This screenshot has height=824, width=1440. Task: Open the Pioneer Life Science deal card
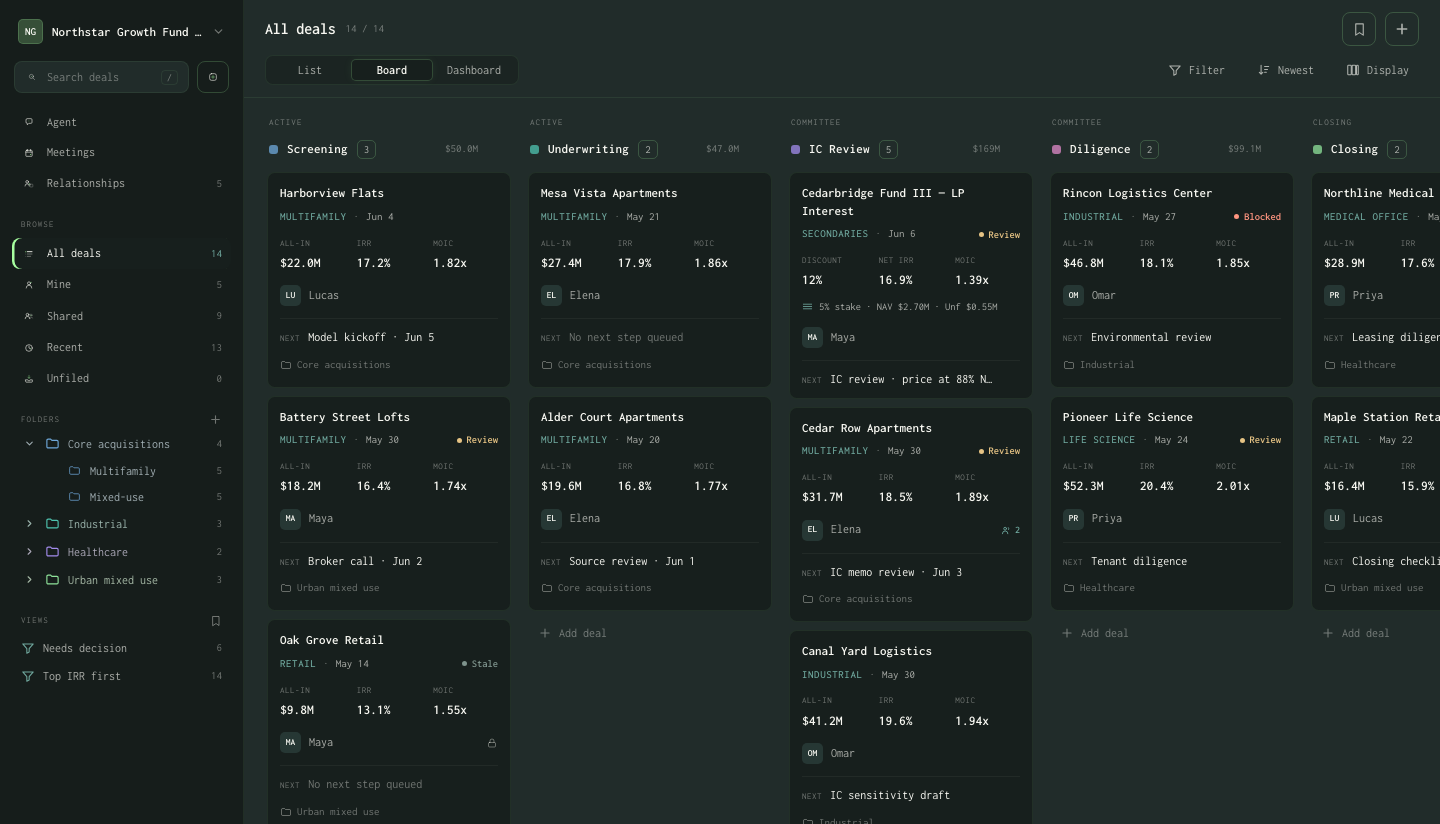[x=1172, y=503]
